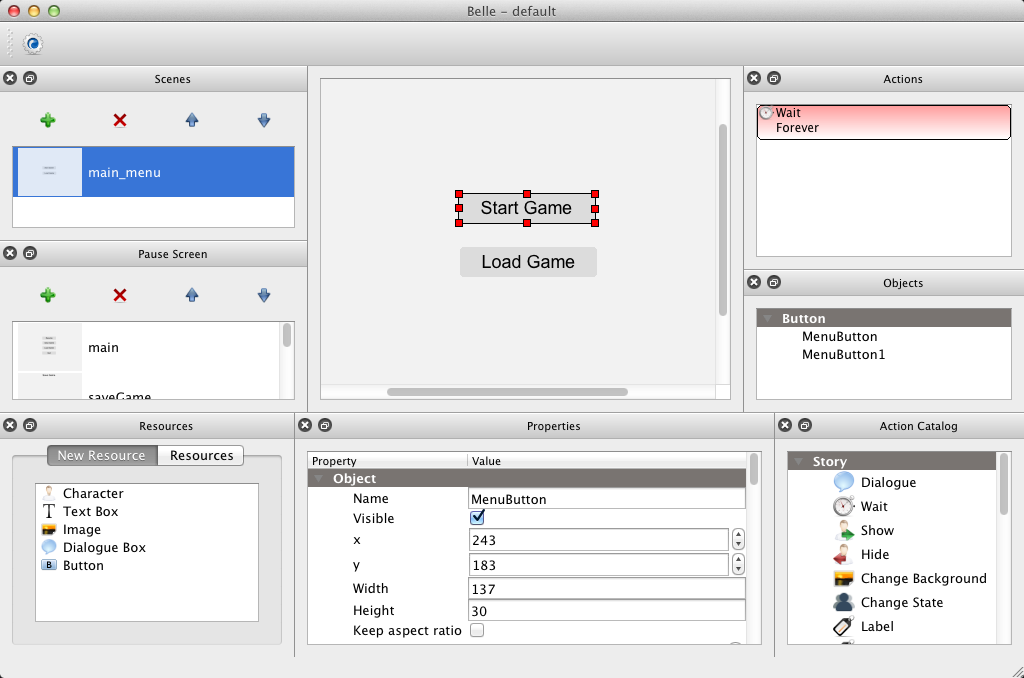Screen dimensions: 1024x678
Task: Choose Character resource type
Action: [82, 493]
